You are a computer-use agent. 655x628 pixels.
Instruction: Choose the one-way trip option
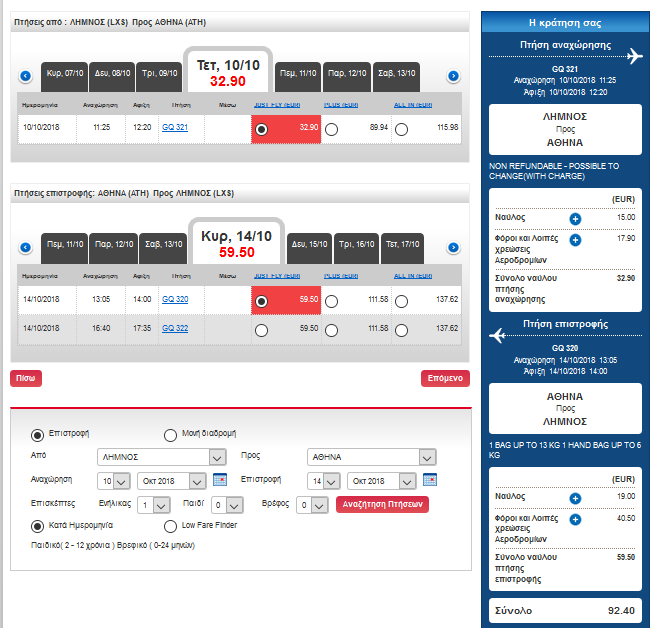[x=170, y=435]
